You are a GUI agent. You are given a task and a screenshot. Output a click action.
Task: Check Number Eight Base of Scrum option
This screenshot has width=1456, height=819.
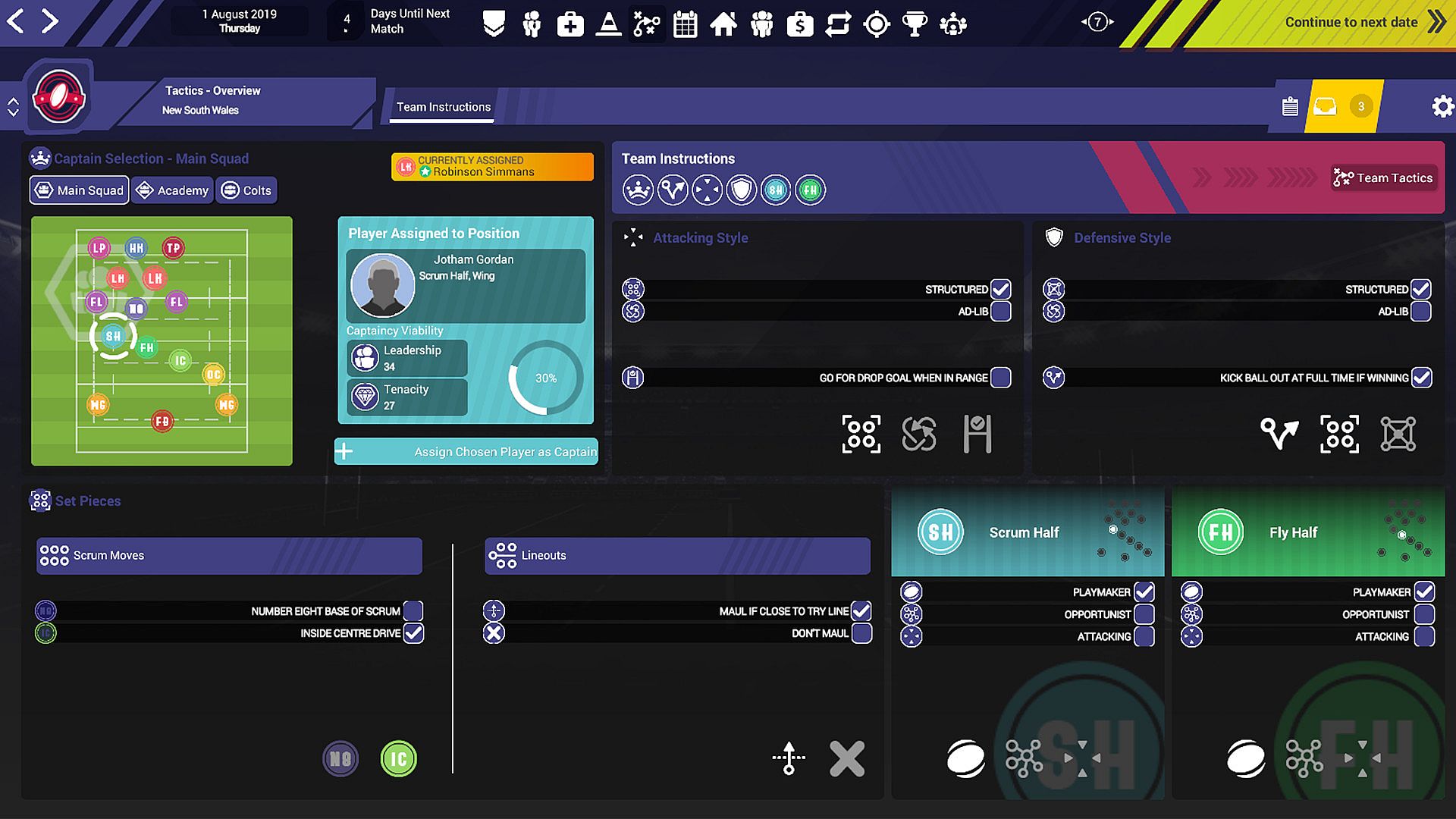tap(413, 611)
